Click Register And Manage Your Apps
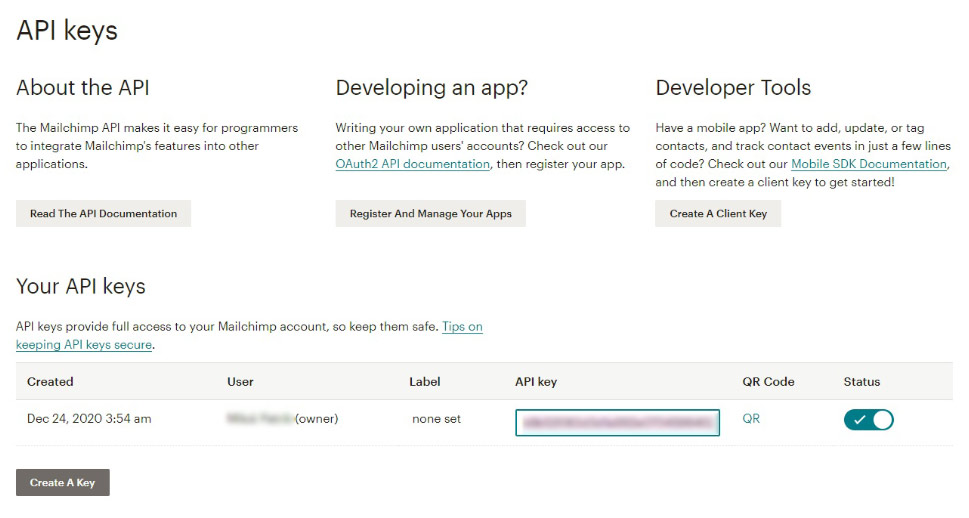Viewport: 969px width, 518px height. [x=430, y=213]
